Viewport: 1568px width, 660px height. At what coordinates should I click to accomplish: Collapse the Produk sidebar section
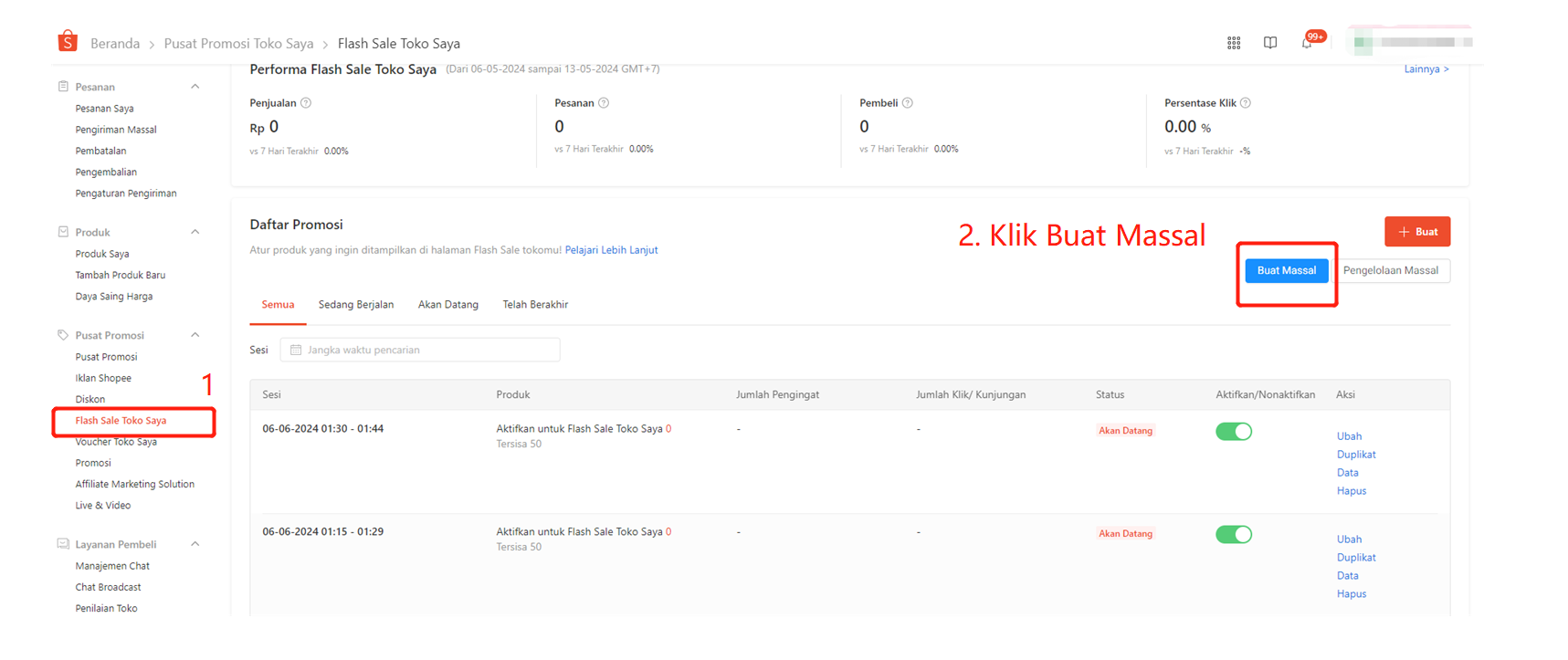coord(195,232)
